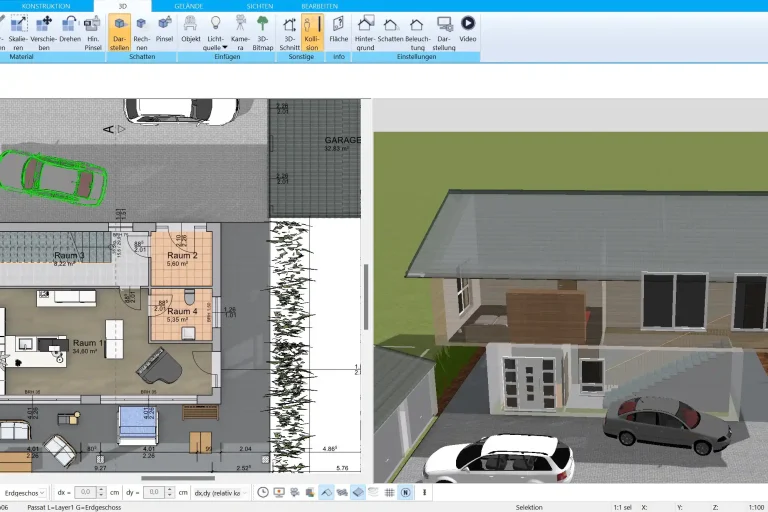Click the Raum 2 label in plan
Viewport: 768px width, 512px height.
[x=182, y=255]
